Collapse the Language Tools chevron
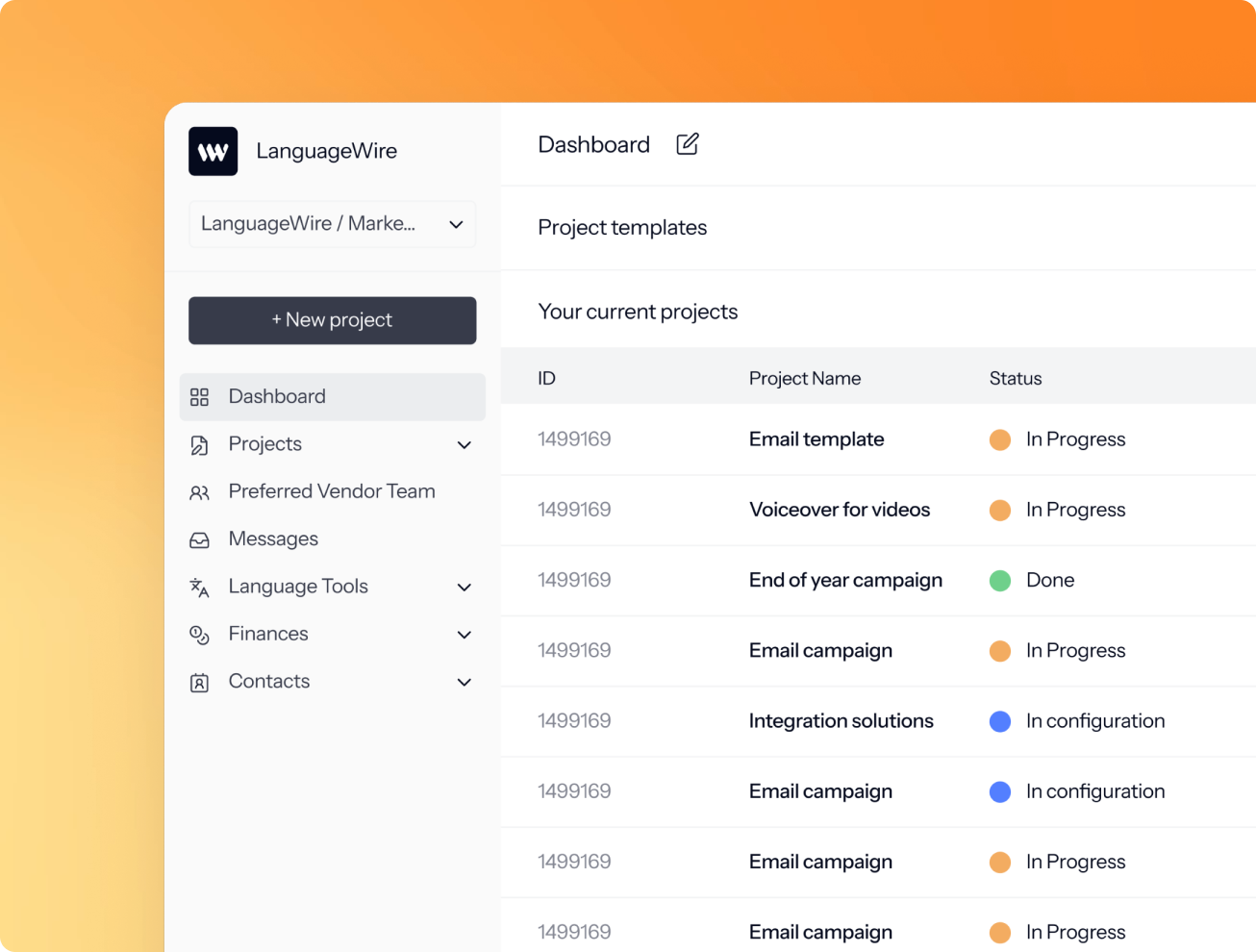Image resolution: width=1256 pixels, height=952 pixels. pyautogui.click(x=465, y=587)
